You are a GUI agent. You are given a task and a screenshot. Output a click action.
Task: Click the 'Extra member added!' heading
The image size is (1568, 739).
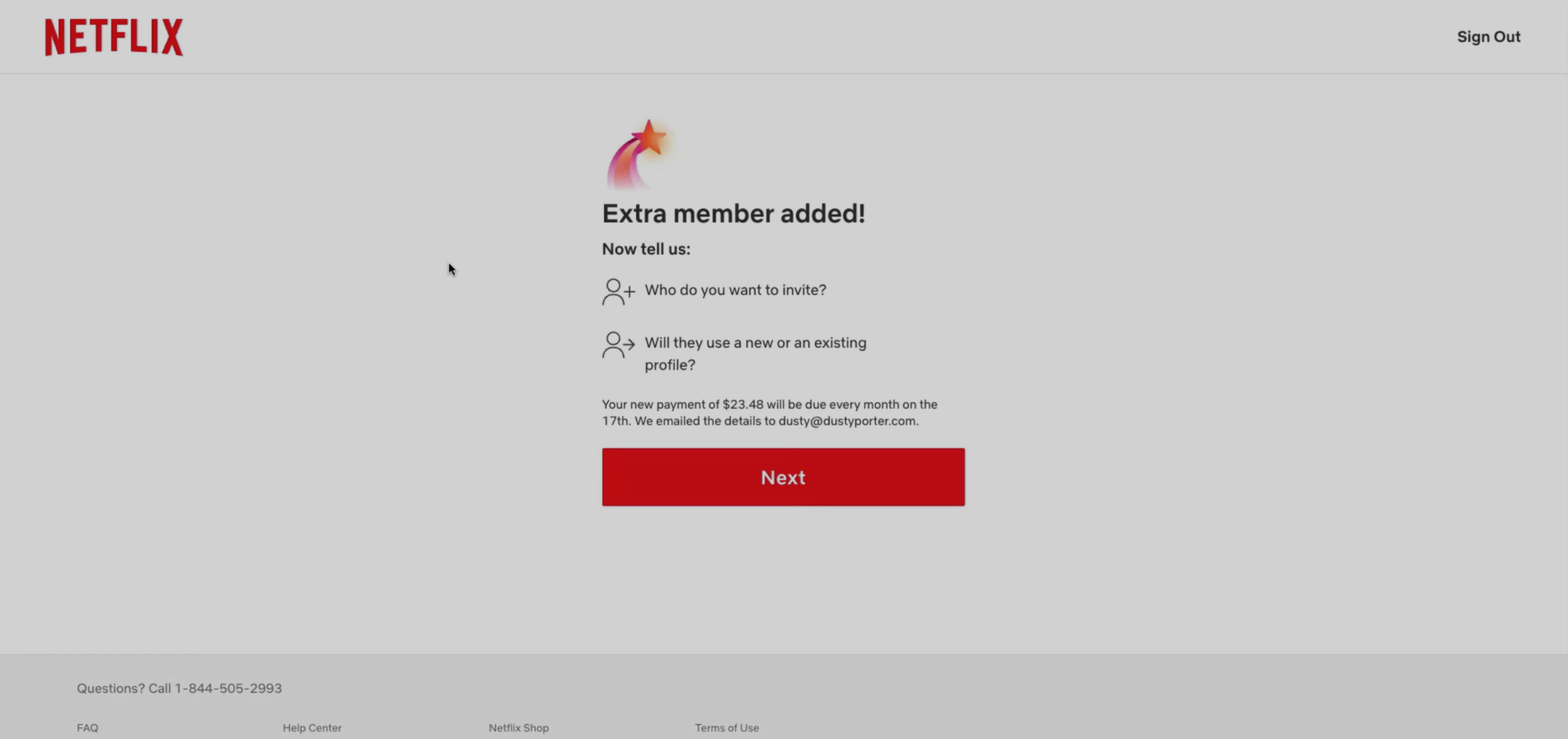click(x=733, y=214)
